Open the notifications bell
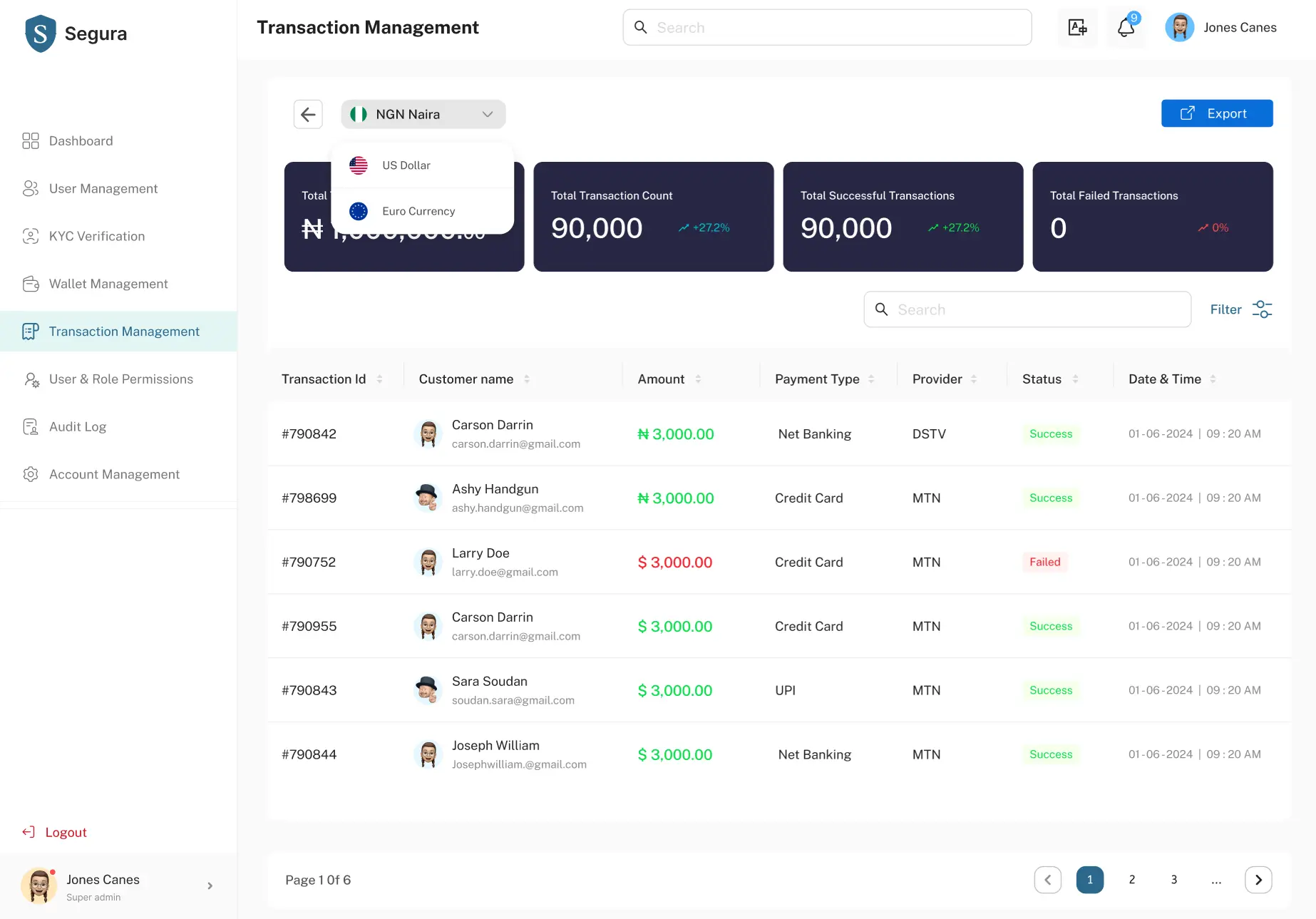The height and width of the screenshot is (919, 1316). (1126, 28)
